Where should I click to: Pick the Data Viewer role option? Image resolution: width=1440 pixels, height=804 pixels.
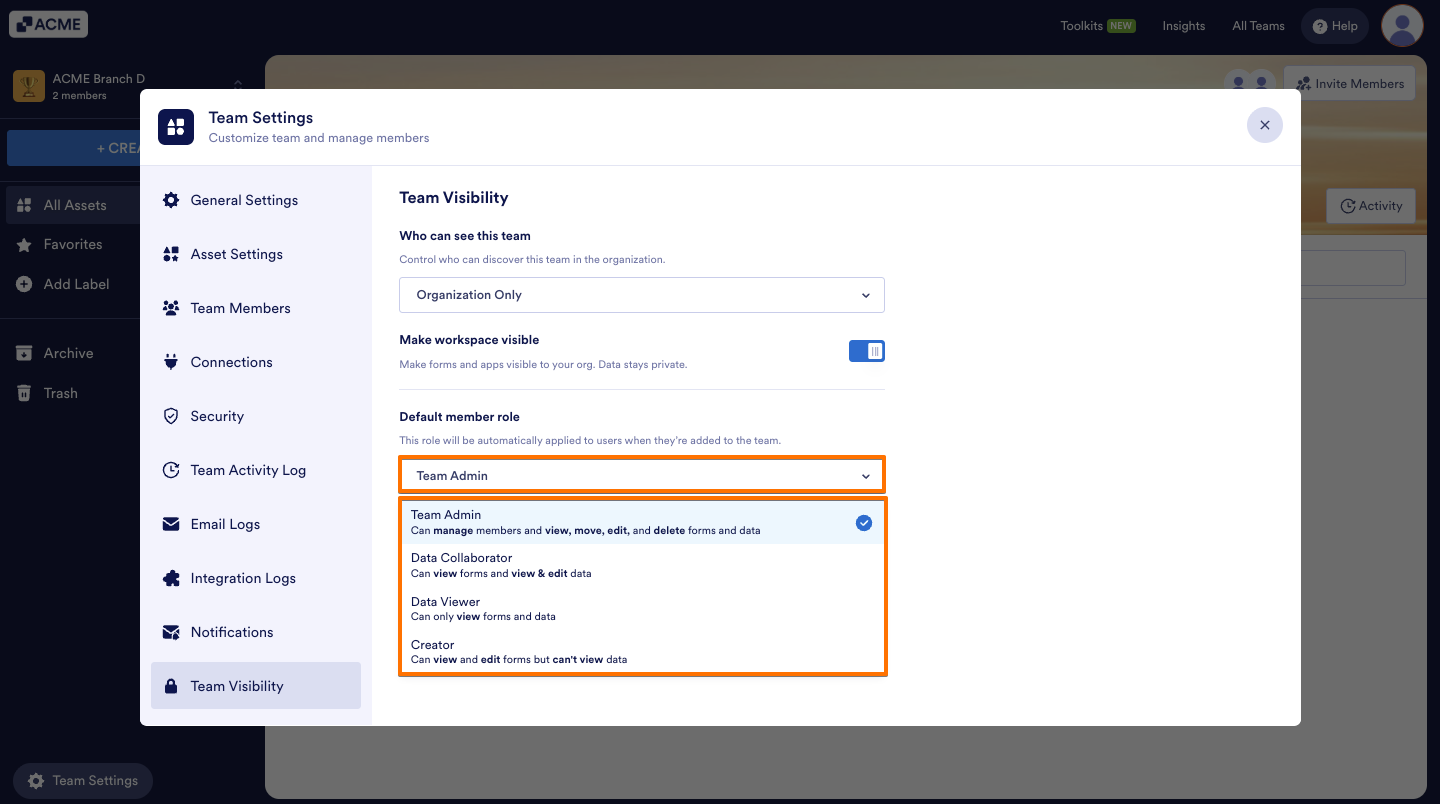click(642, 609)
